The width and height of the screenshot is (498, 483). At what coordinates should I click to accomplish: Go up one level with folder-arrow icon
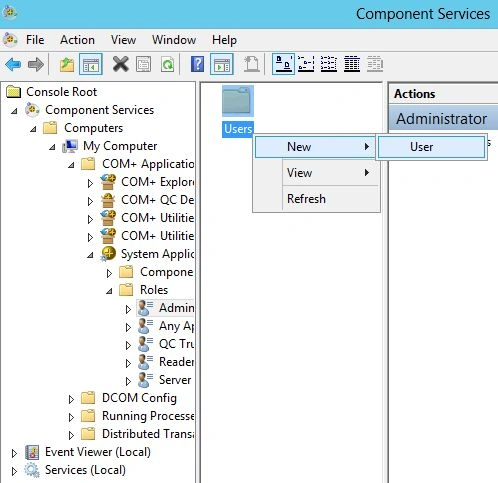click(67, 64)
